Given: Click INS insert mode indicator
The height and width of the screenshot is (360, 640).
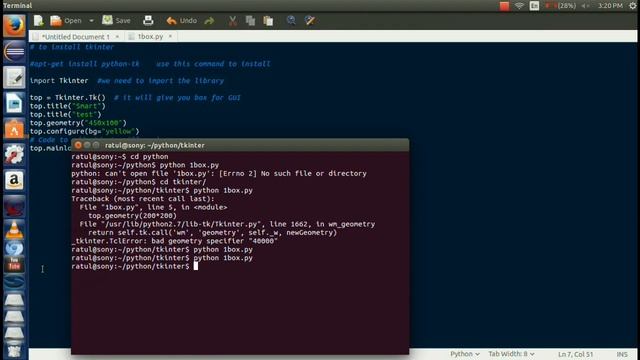Looking at the screenshot, I should 622,354.
